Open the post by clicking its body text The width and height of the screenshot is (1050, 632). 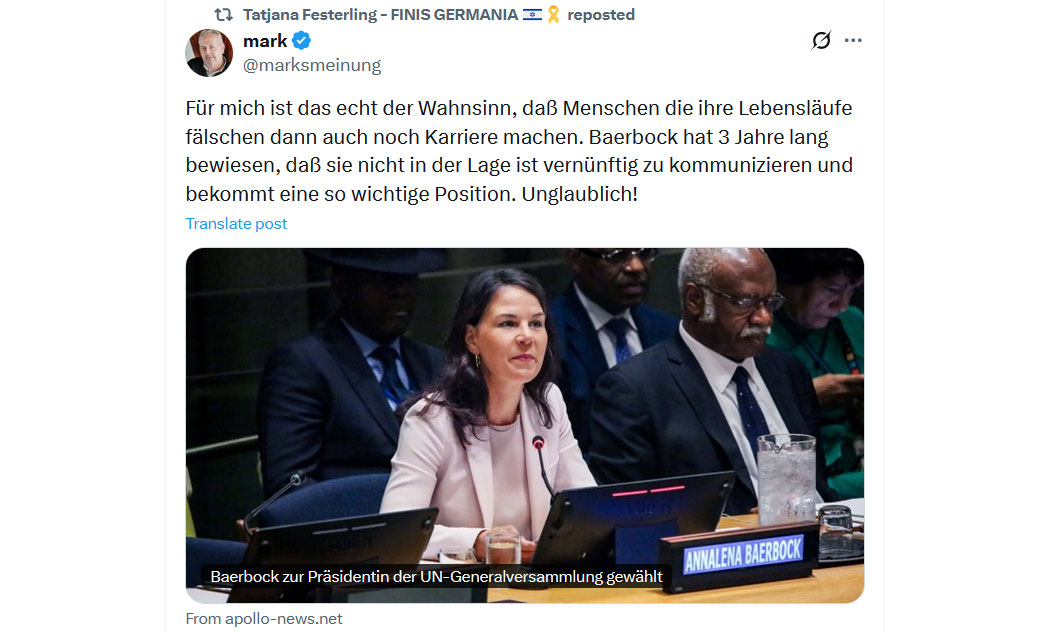point(519,151)
